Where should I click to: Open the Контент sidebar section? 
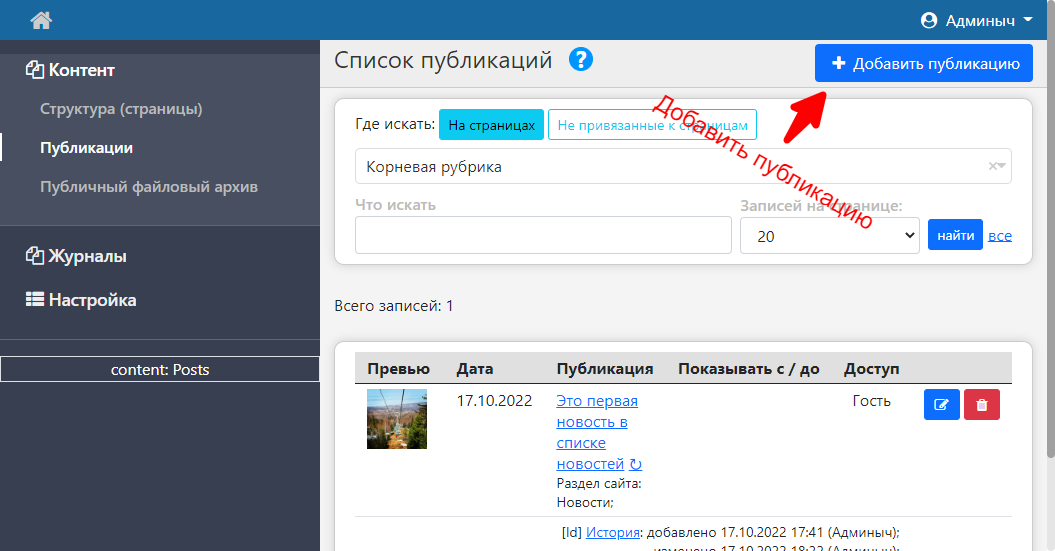click(x=71, y=70)
